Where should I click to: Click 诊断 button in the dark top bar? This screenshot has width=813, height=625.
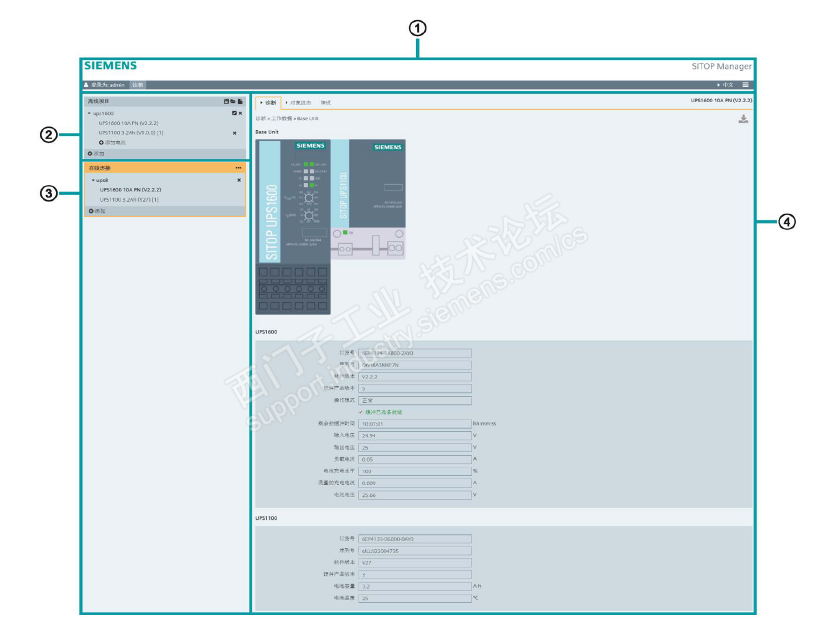tap(137, 85)
